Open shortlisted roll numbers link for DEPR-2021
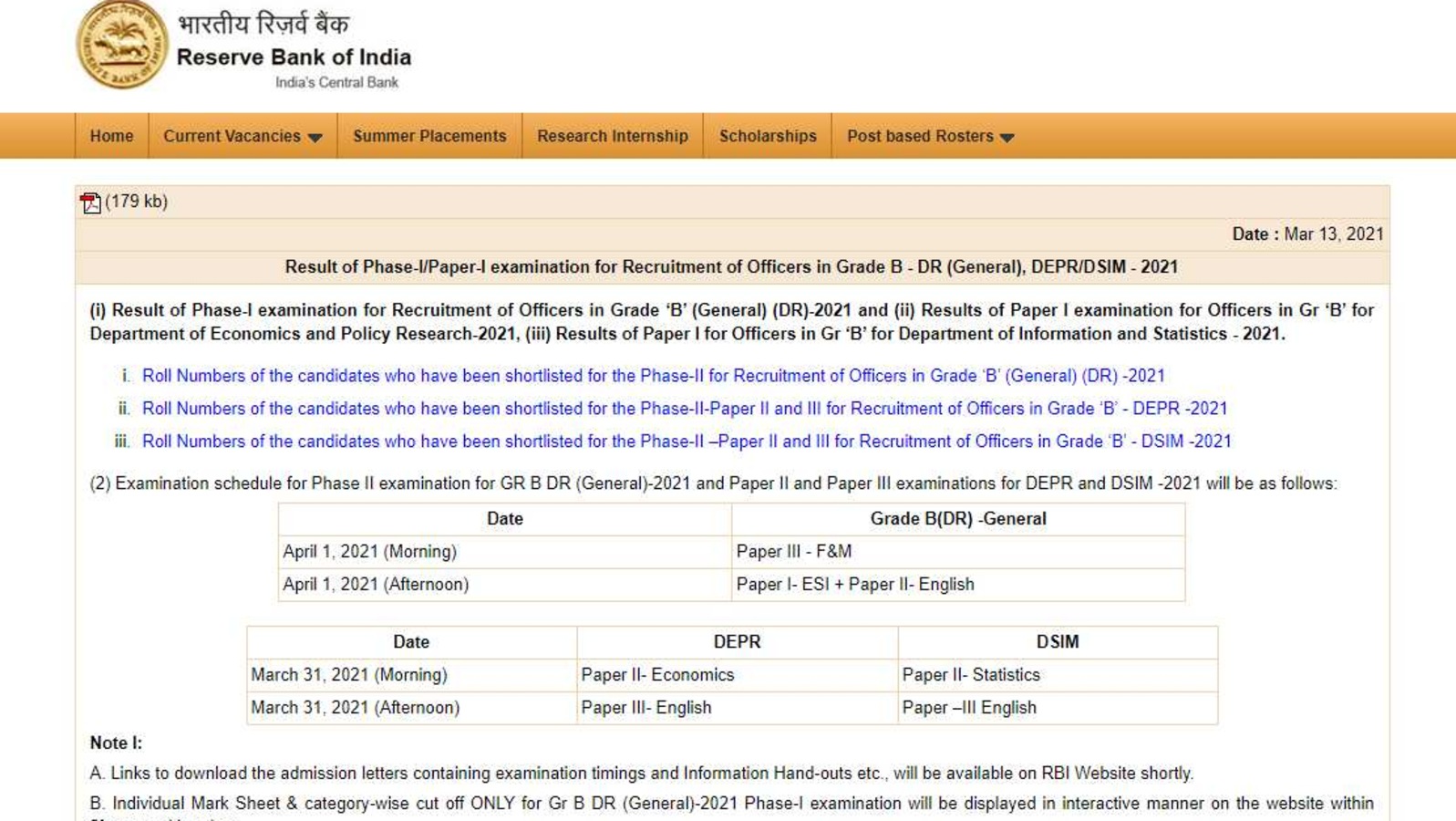 [x=685, y=409]
